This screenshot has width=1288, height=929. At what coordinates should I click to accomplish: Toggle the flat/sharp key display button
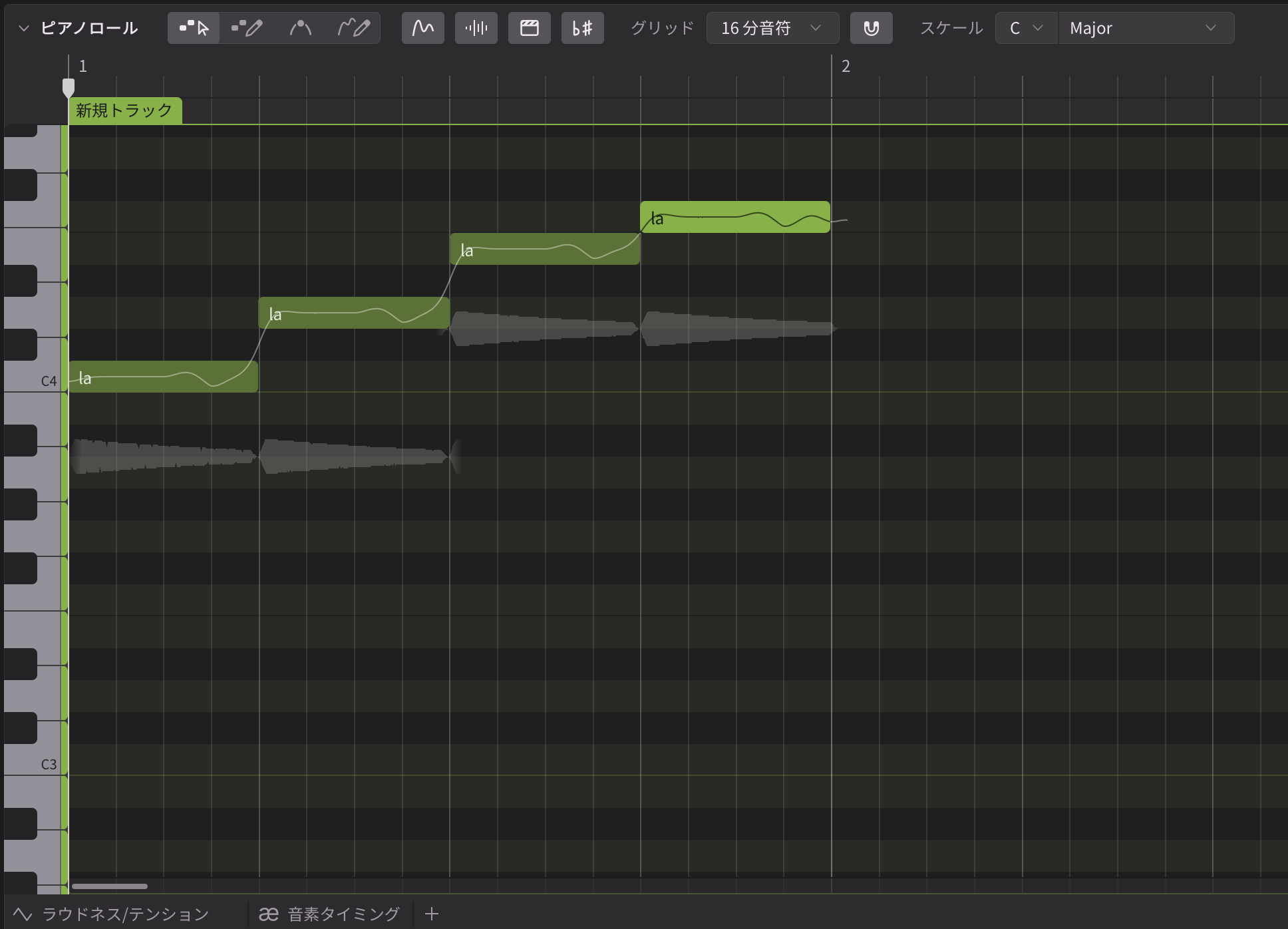583,28
